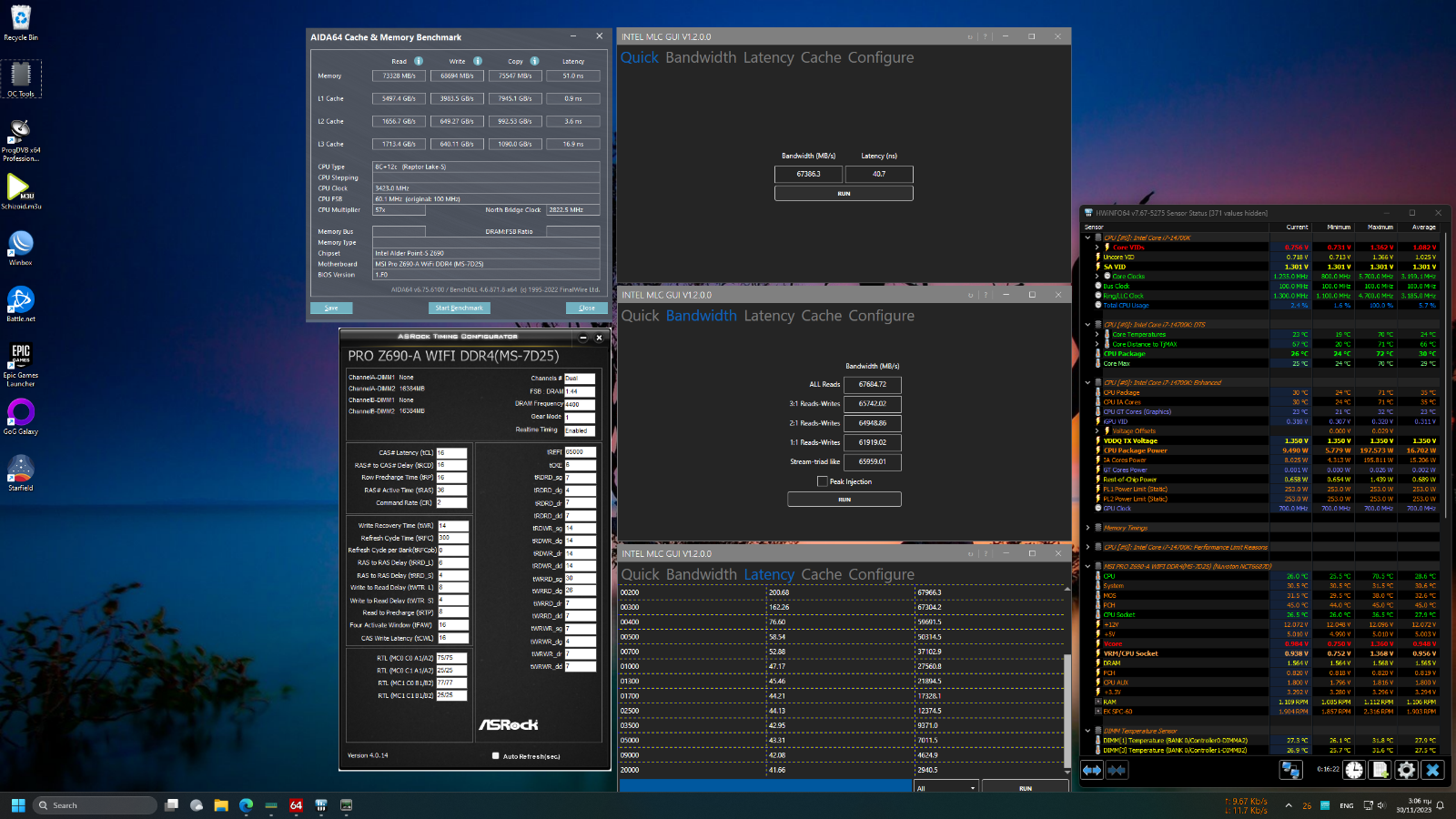
Task: Toggle Auto Refresh checkbox in Timing Configurator
Action: [x=495, y=755]
